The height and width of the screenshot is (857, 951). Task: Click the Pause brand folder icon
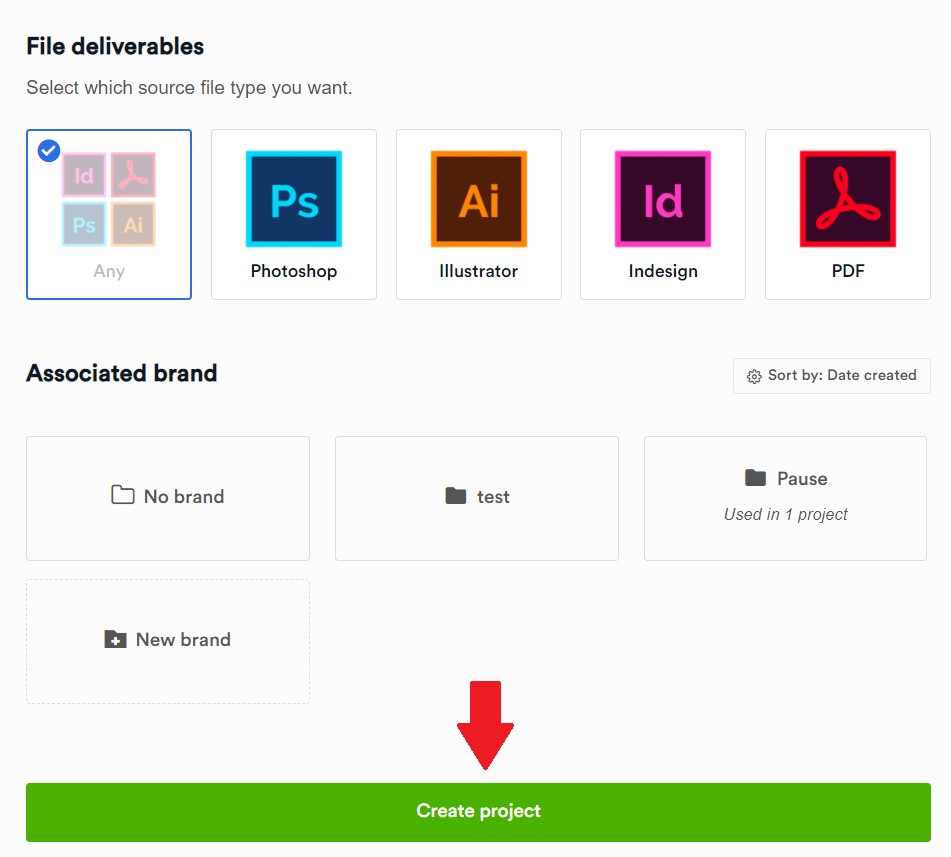click(x=756, y=477)
